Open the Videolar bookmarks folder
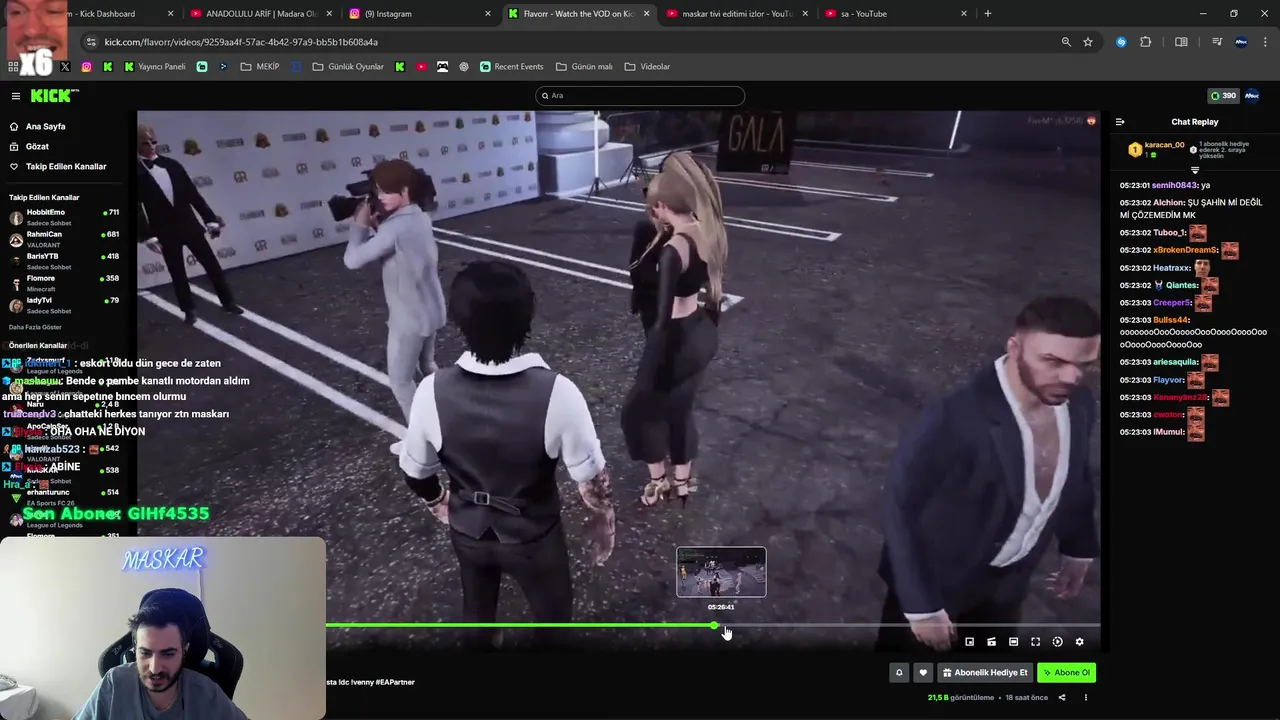The image size is (1280, 720). [647, 67]
